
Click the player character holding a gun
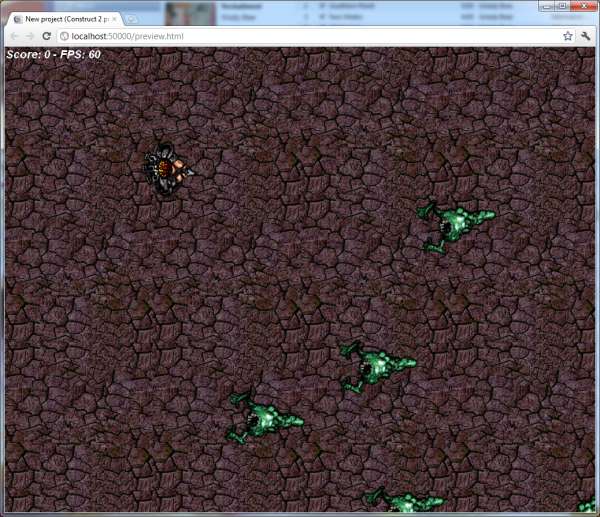click(168, 170)
